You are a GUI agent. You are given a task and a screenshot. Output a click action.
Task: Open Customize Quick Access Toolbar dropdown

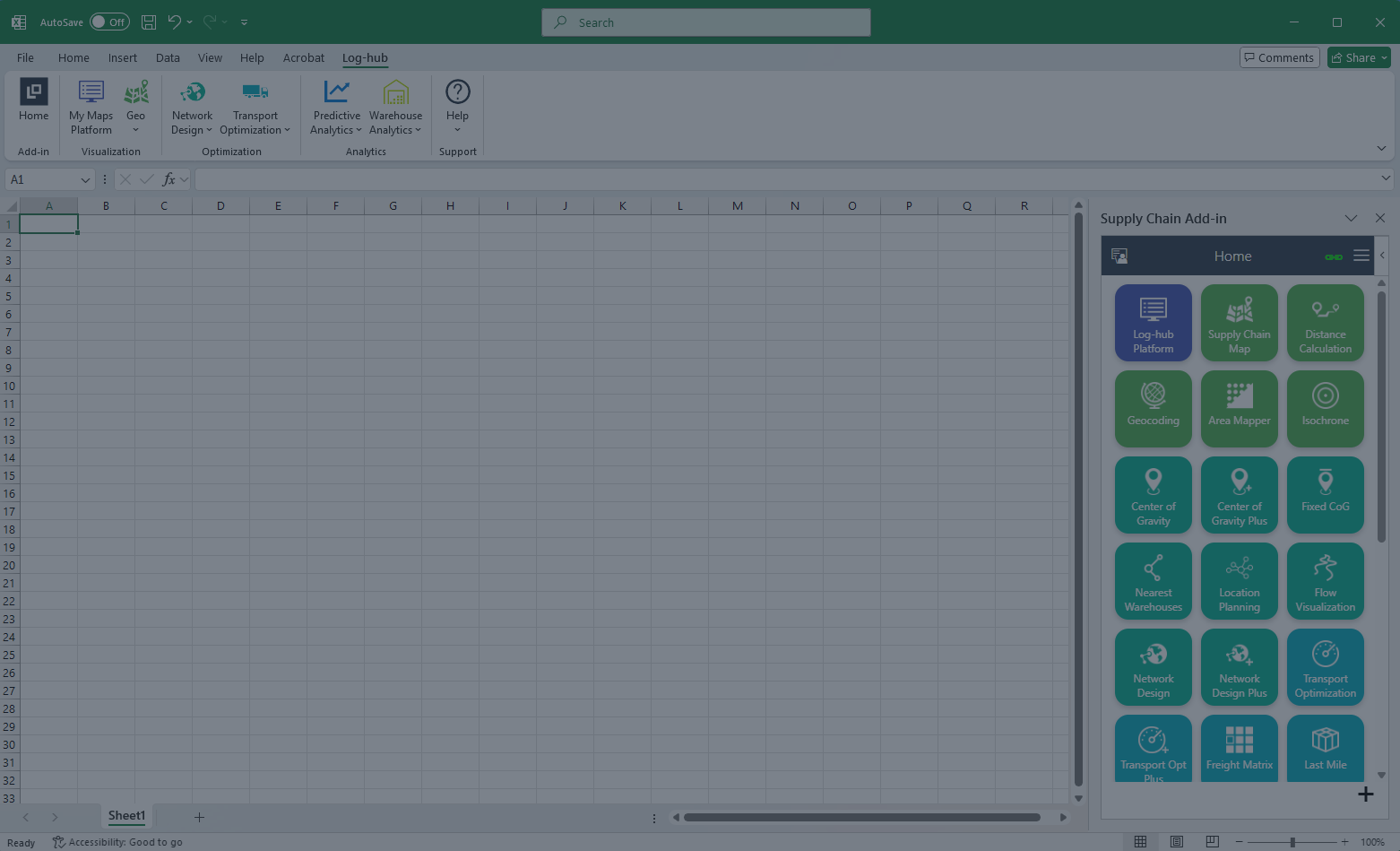point(244,22)
